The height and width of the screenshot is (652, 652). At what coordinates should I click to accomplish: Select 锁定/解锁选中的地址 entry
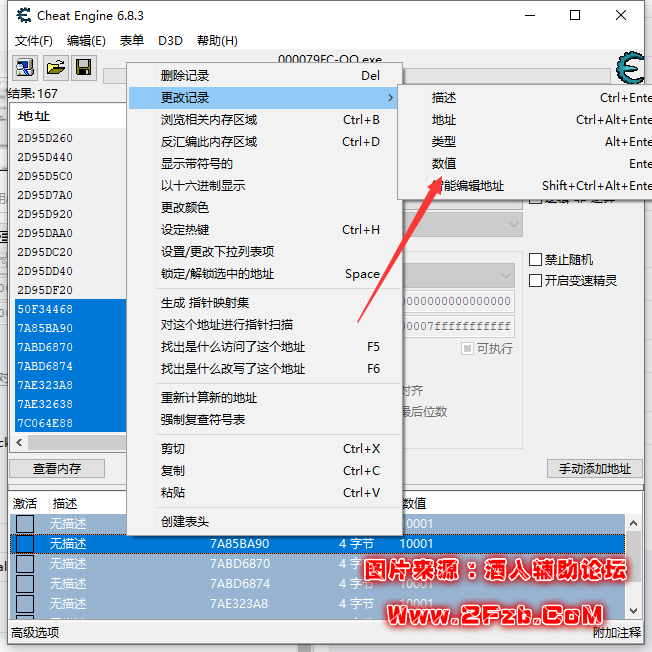tap(264, 274)
